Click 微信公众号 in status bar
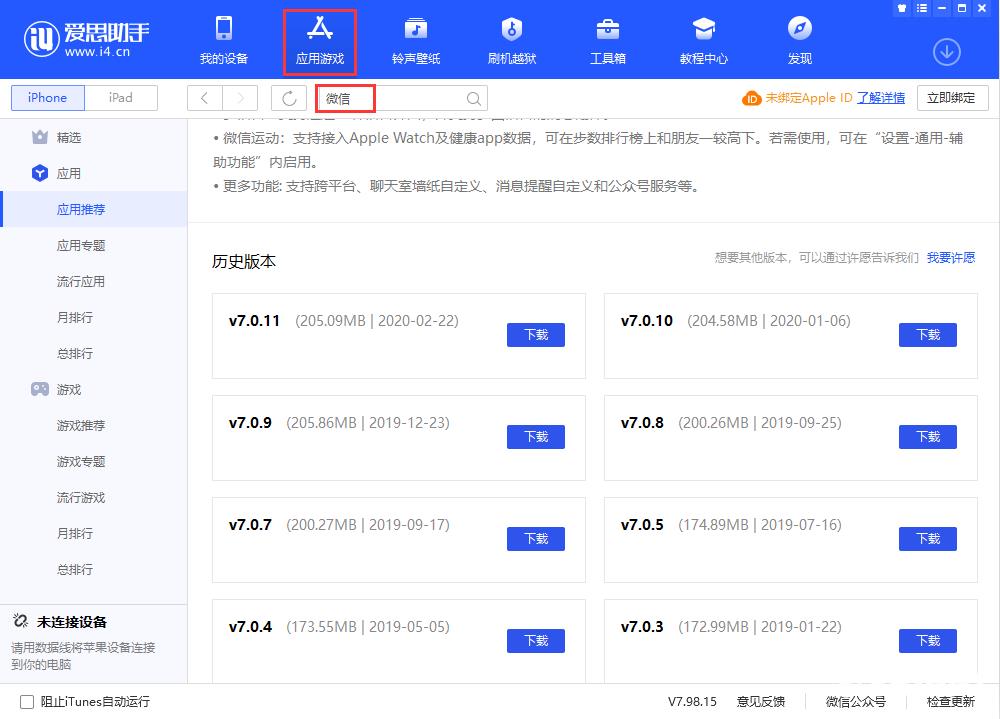The width and height of the screenshot is (1000, 719). point(856,702)
